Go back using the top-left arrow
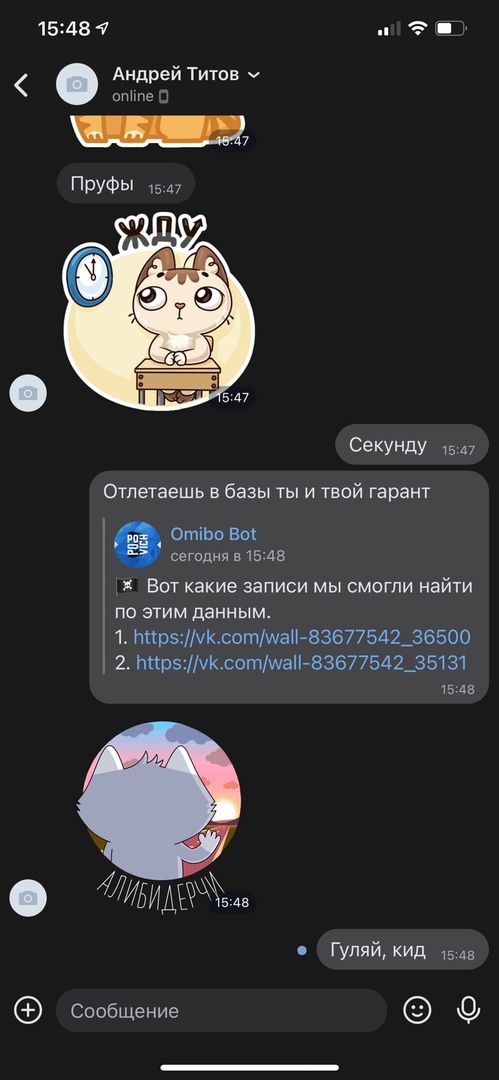 click(21, 85)
